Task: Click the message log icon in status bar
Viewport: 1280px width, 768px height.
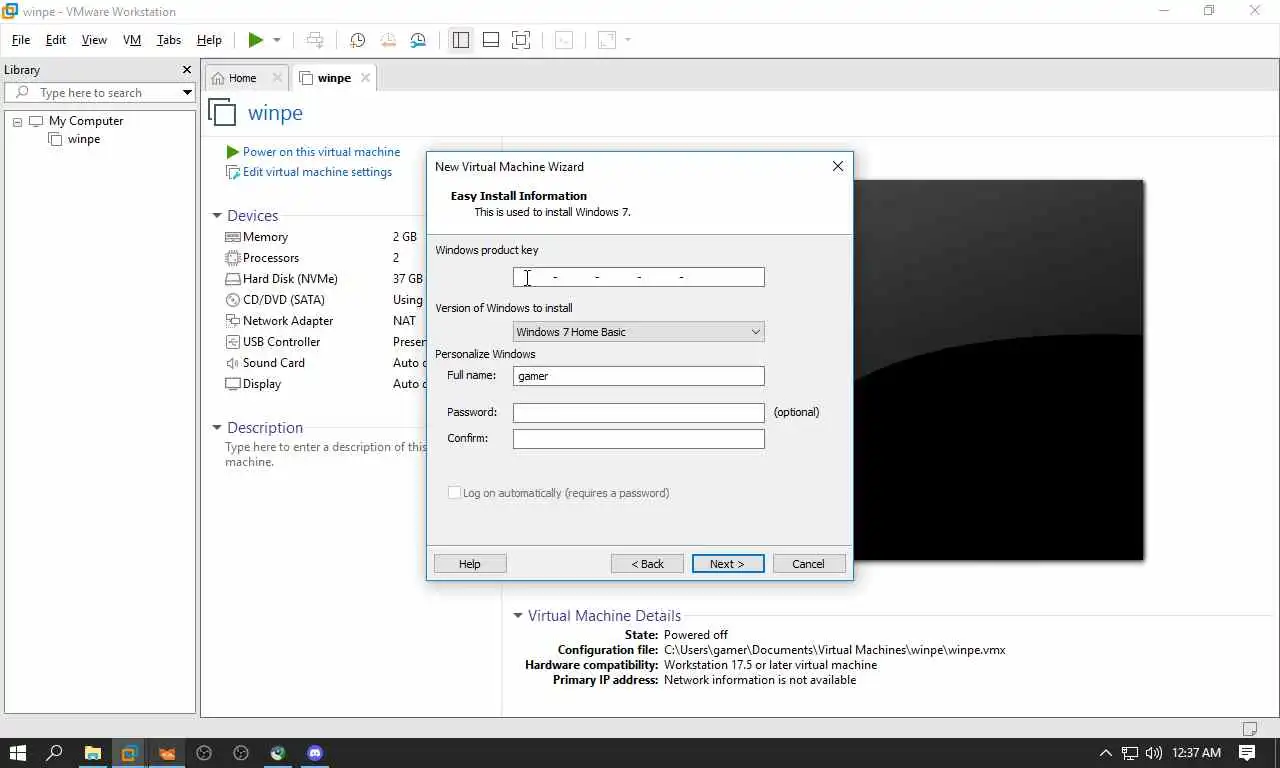Action: [x=1250, y=728]
